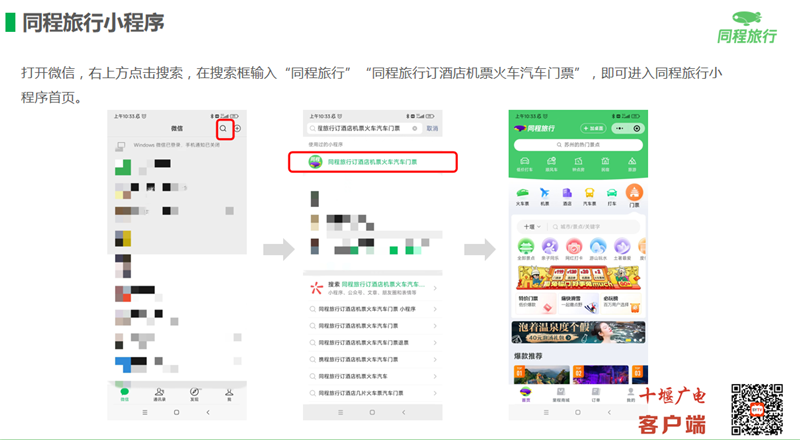Open the ski-themed middle promo card
Image resolution: width=800 pixels, height=440 pixels.
click(x=579, y=303)
